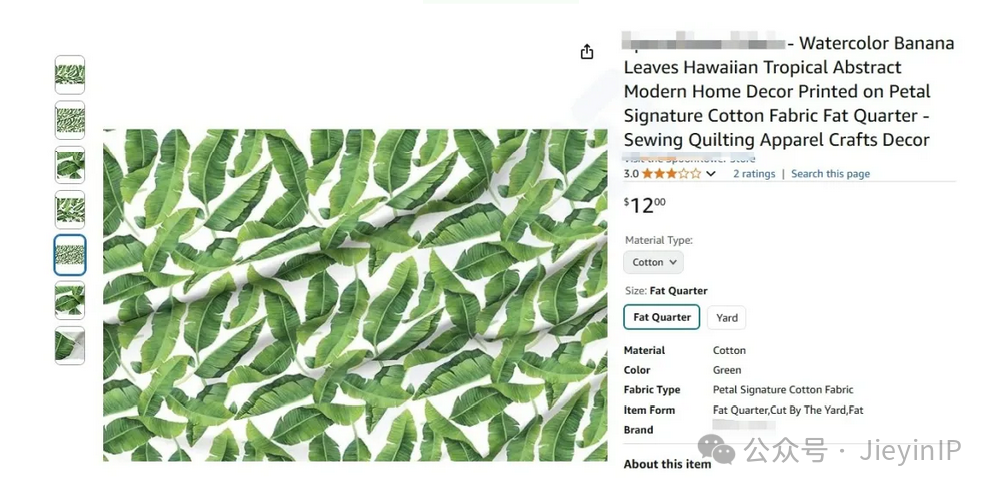The image size is (993, 490).
Task: Select the fourth gallery thumbnail
Action: pos(70,210)
